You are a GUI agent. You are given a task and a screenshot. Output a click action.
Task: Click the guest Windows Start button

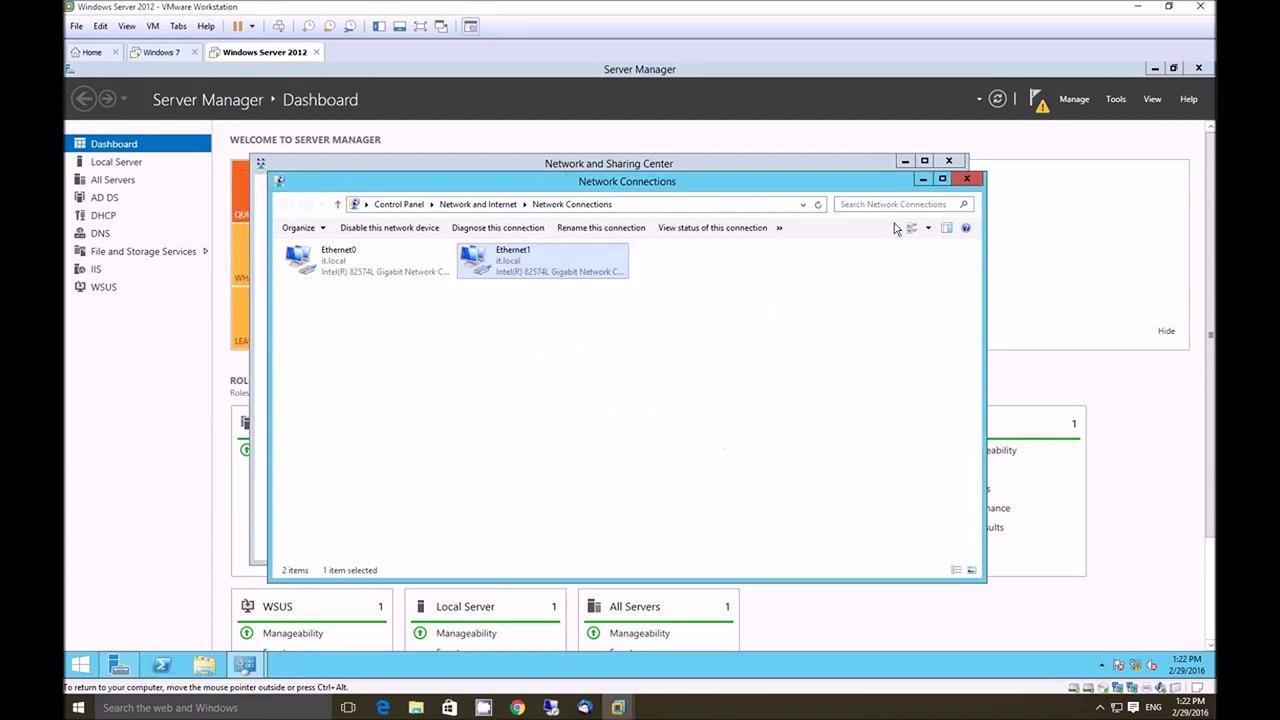81,664
